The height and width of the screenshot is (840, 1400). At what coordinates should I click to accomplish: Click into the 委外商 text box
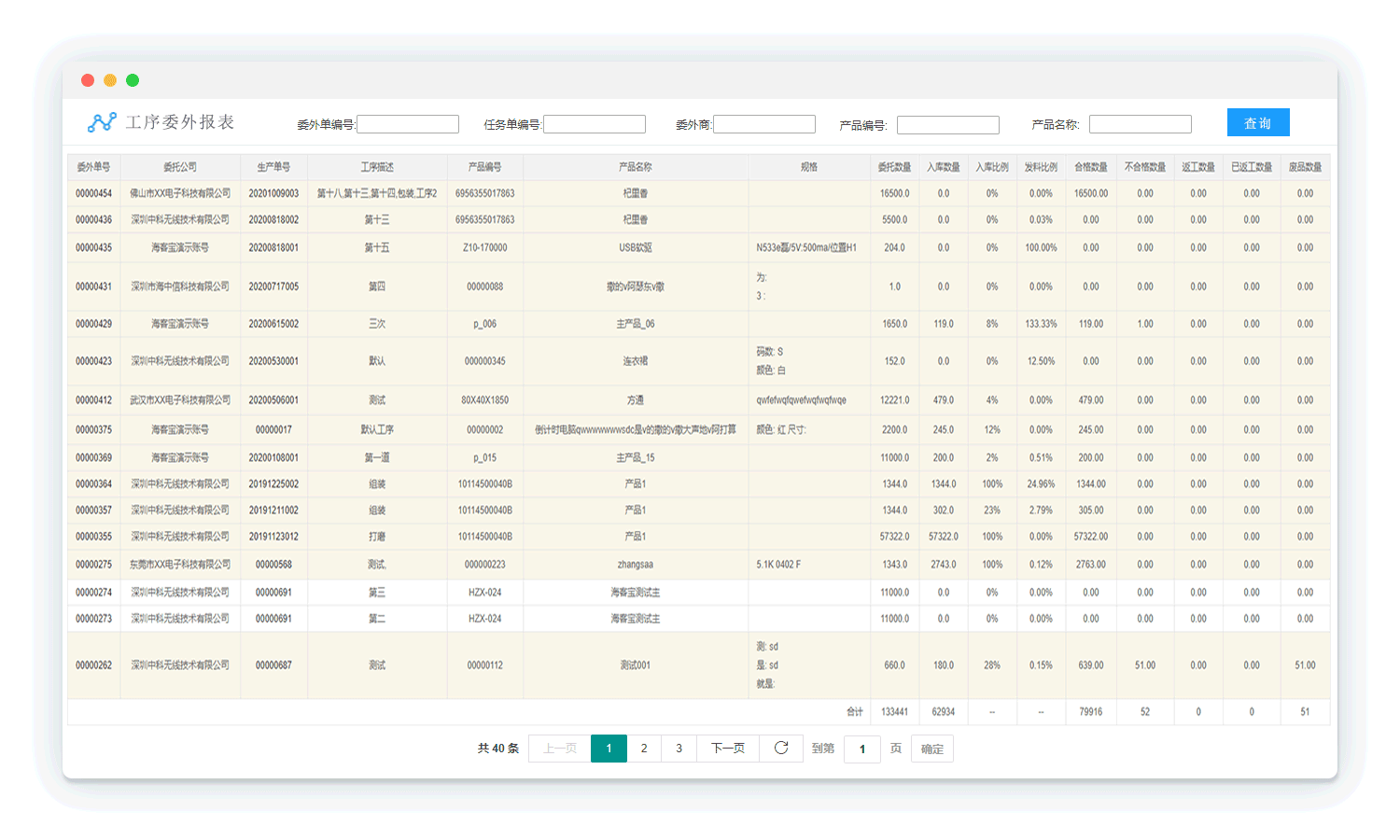tap(764, 124)
